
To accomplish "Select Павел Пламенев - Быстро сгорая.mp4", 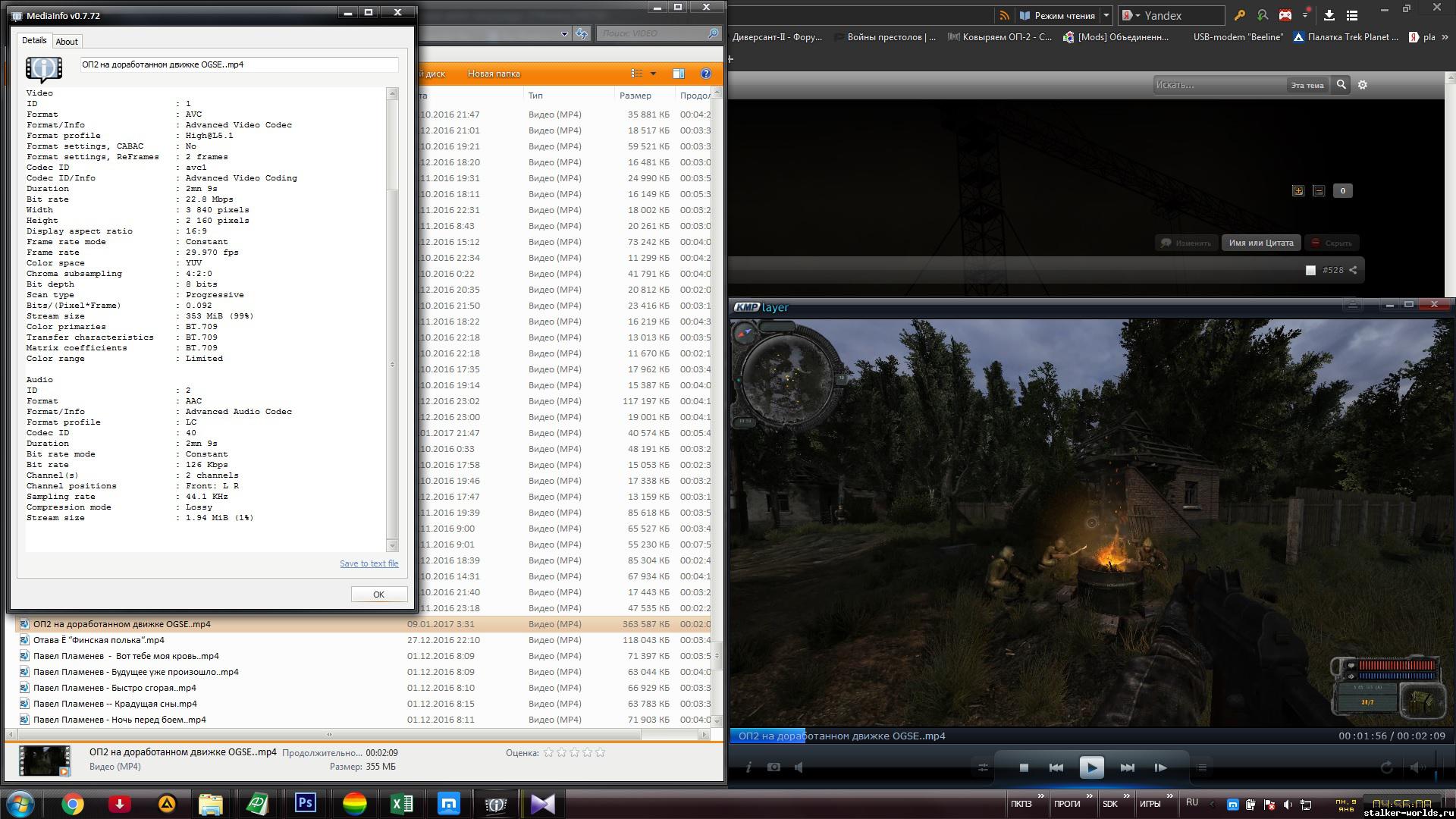I will 362,688.
